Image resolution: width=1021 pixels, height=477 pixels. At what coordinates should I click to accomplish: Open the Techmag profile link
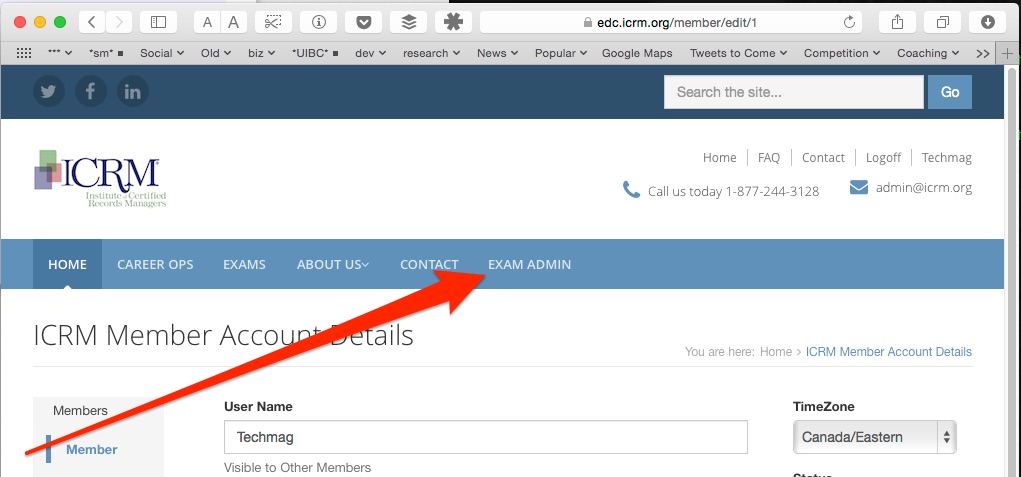pyautogui.click(x=946, y=157)
